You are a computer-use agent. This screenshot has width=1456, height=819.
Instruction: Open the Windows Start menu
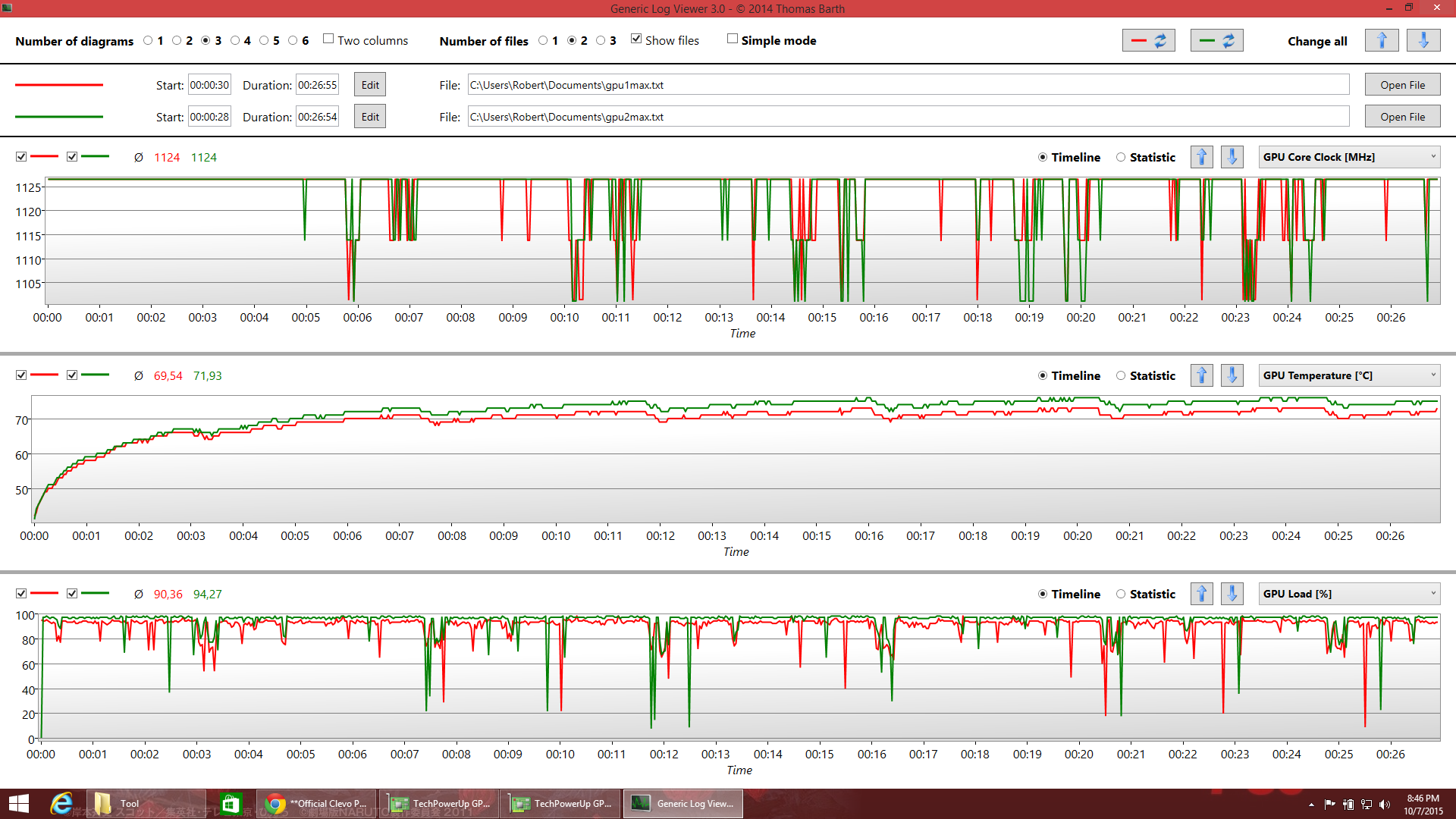tap(18, 804)
